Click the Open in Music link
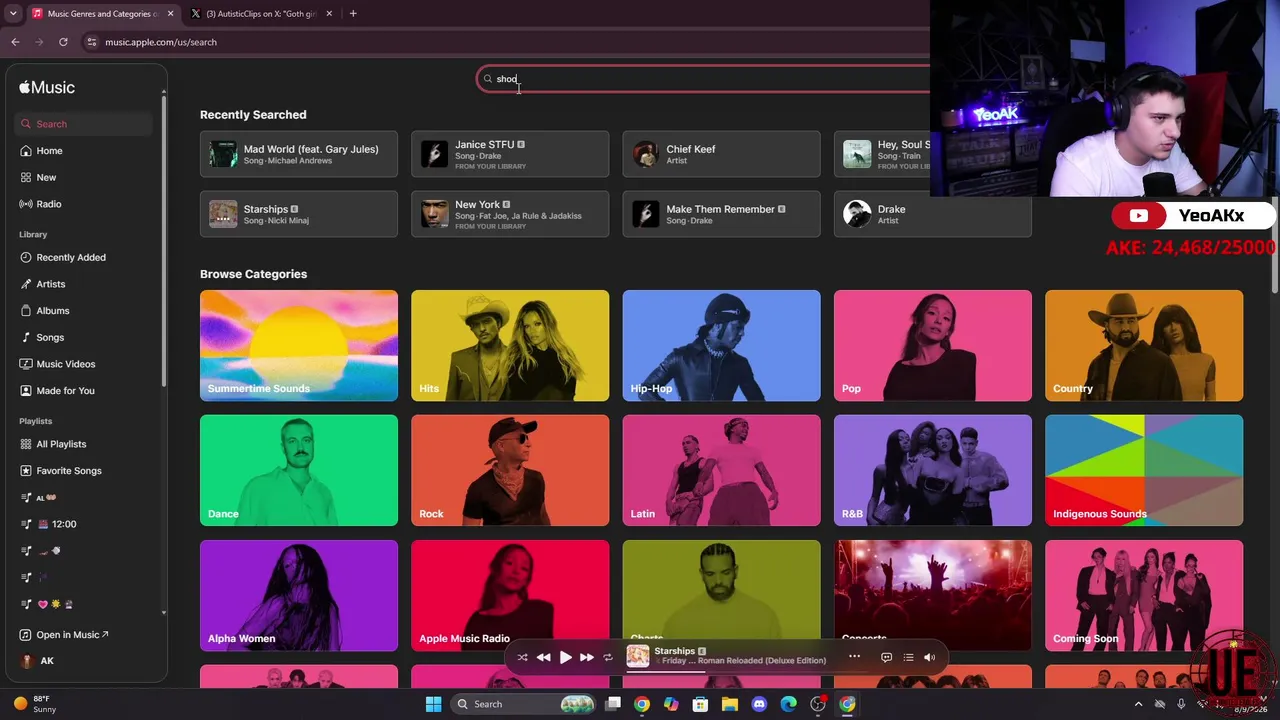The height and width of the screenshot is (720, 1280). pyautogui.click(x=72, y=635)
